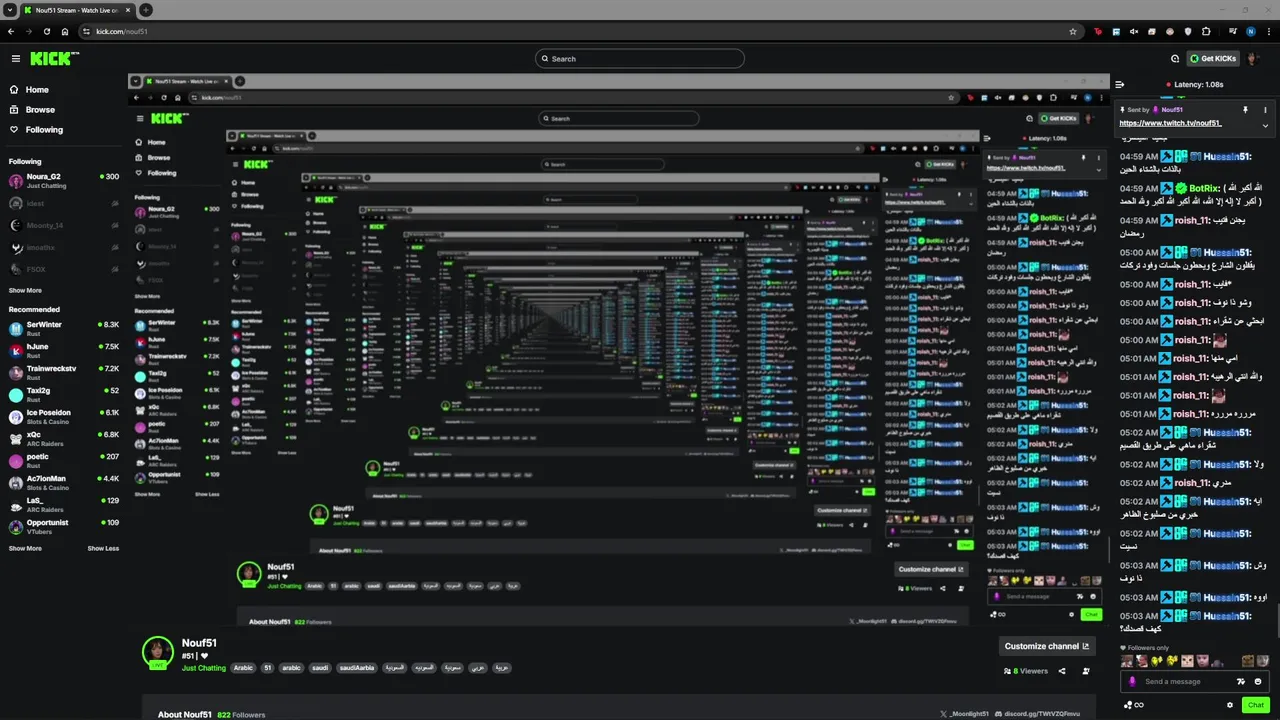
Task: Send message with the main green Chat button
Action: [x=1256, y=705]
